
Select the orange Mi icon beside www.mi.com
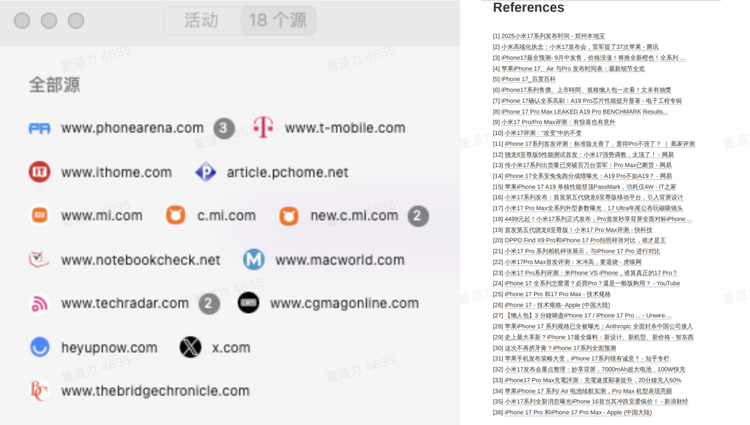(x=39, y=216)
